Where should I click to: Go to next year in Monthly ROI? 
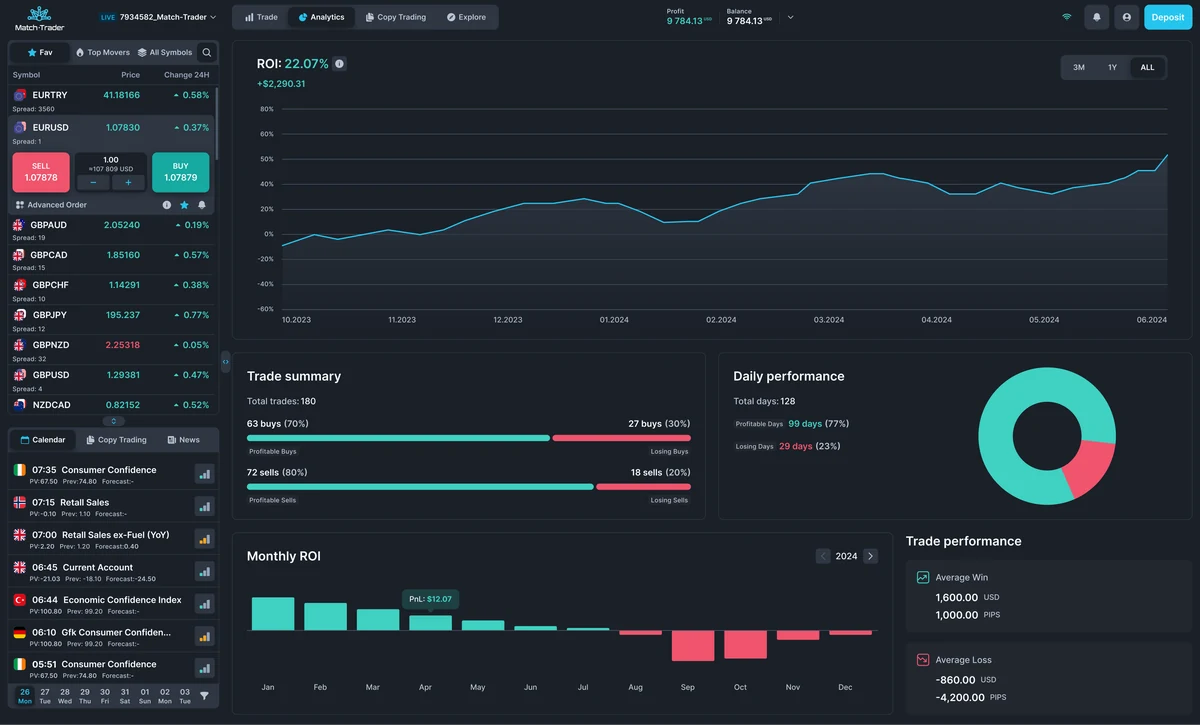tap(870, 556)
